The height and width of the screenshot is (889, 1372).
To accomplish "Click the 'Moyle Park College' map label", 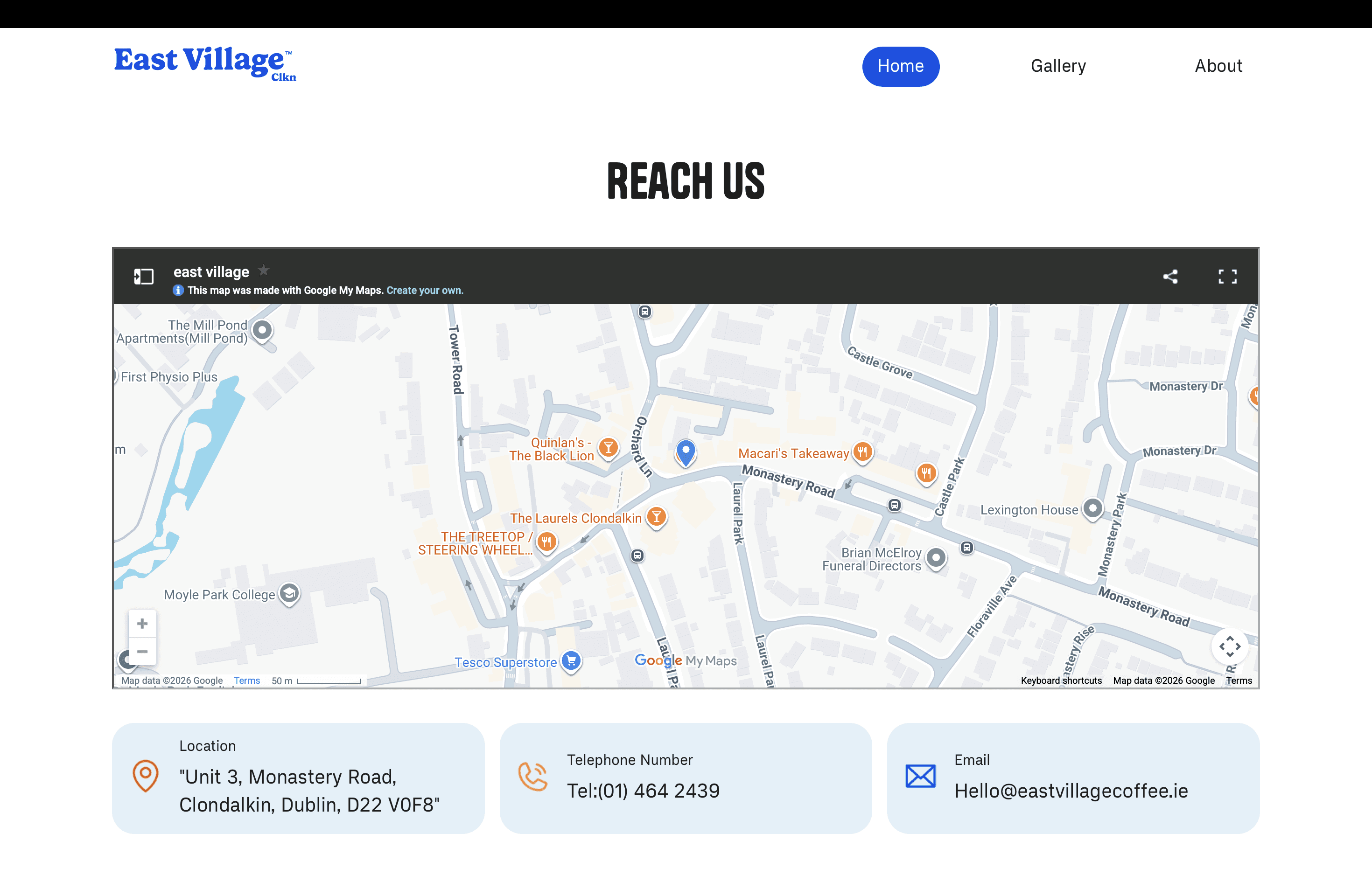I will pyautogui.click(x=219, y=595).
